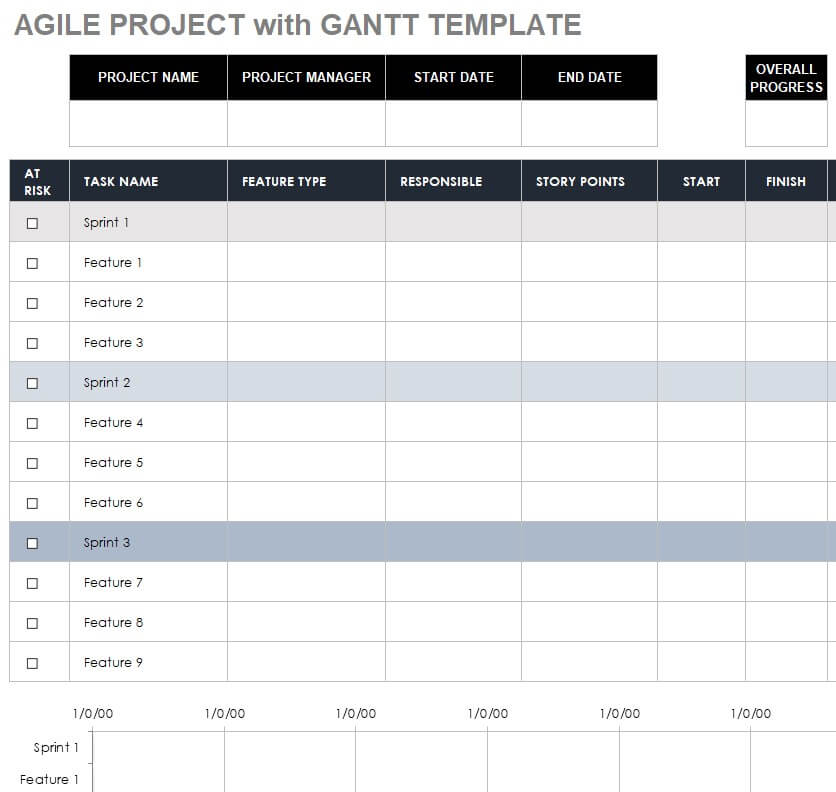Click the Sprint 1 label in Gantt chart

55,747
